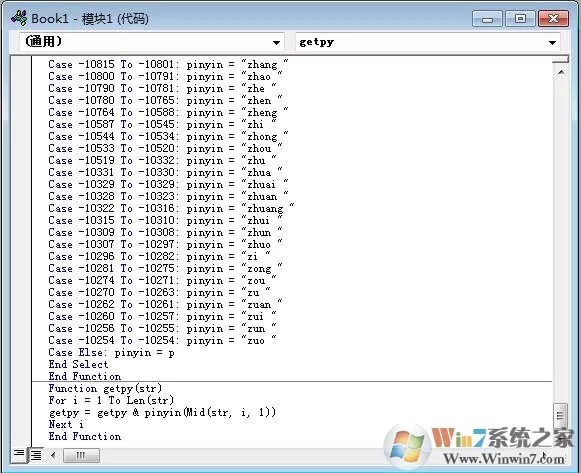Click the margin indicator bar beside the 'Next i' line
The height and width of the screenshot is (473, 581).
point(21,424)
